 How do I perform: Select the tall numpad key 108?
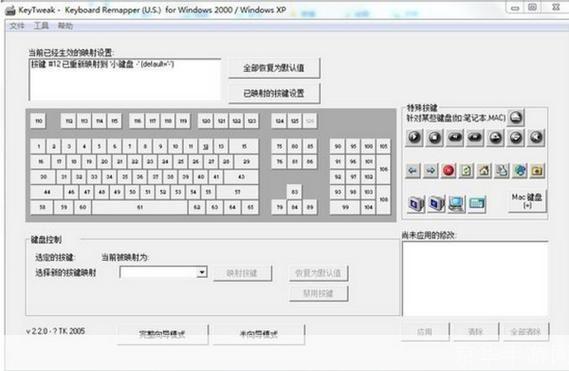(x=384, y=200)
